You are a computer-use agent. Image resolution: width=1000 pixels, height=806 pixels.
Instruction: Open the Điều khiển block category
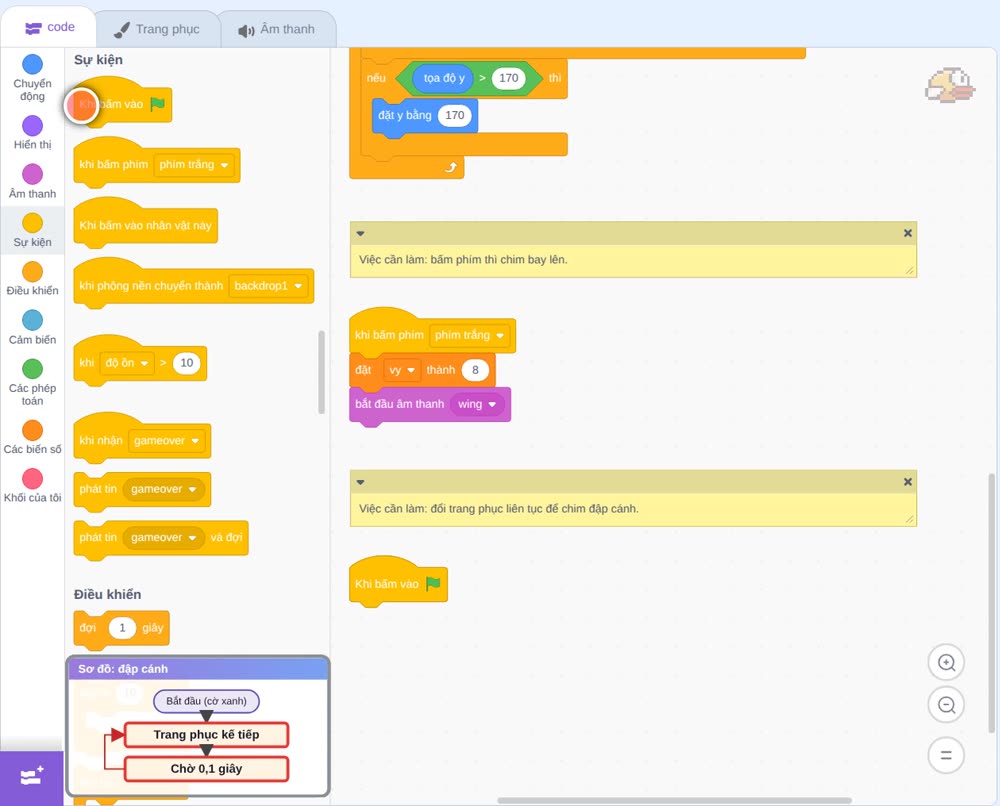click(32, 279)
